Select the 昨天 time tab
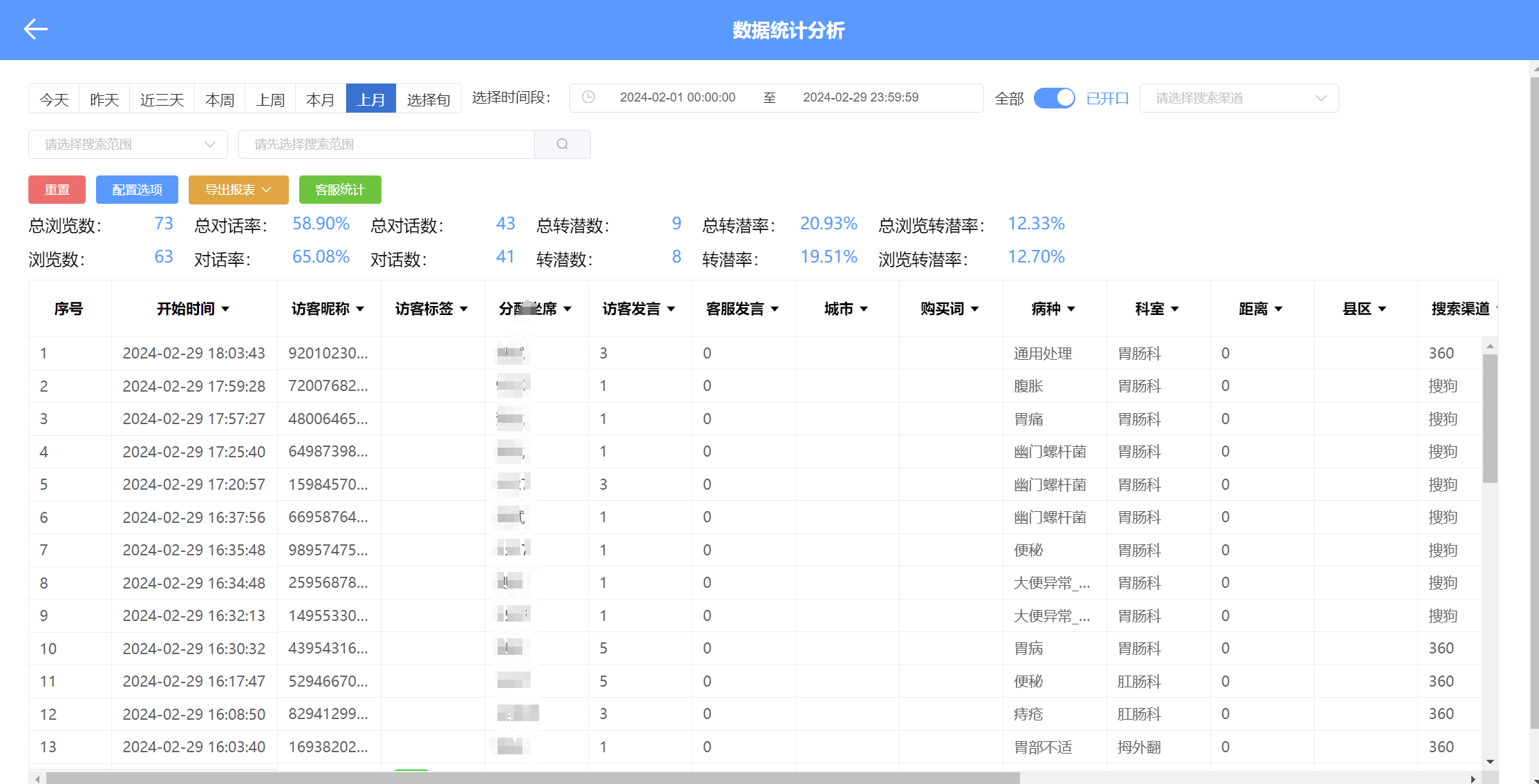This screenshot has height=784, width=1539. 104,99
